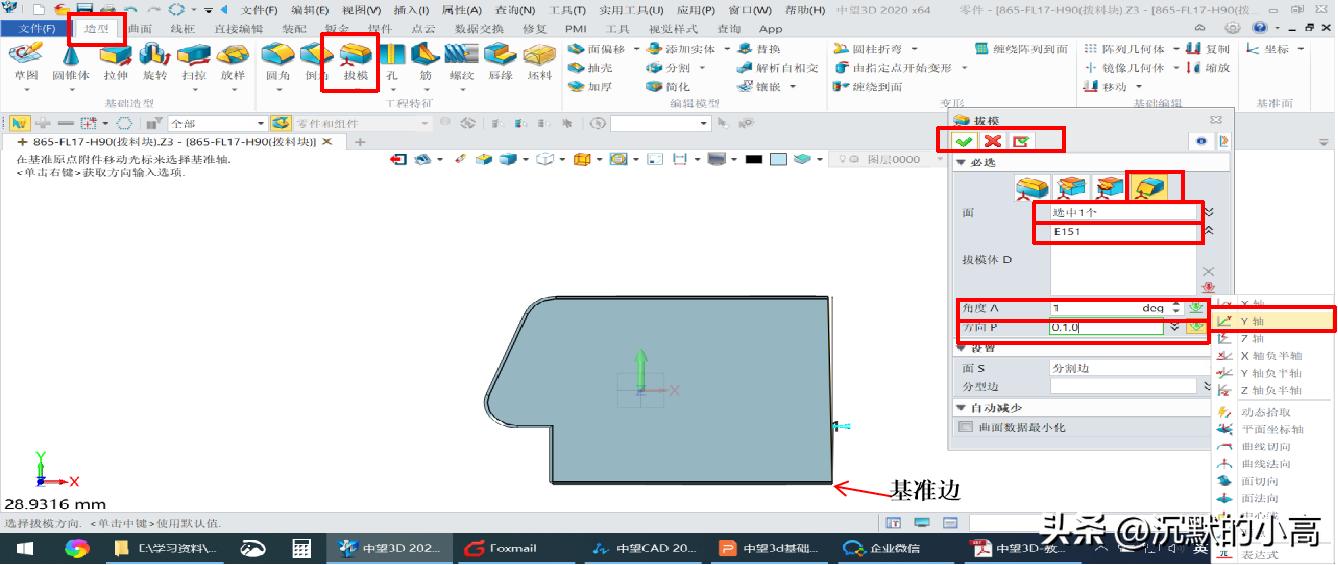
Task: Choose 面法向 from direction list
Action: pyautogui.click(x=1274, y=498)
